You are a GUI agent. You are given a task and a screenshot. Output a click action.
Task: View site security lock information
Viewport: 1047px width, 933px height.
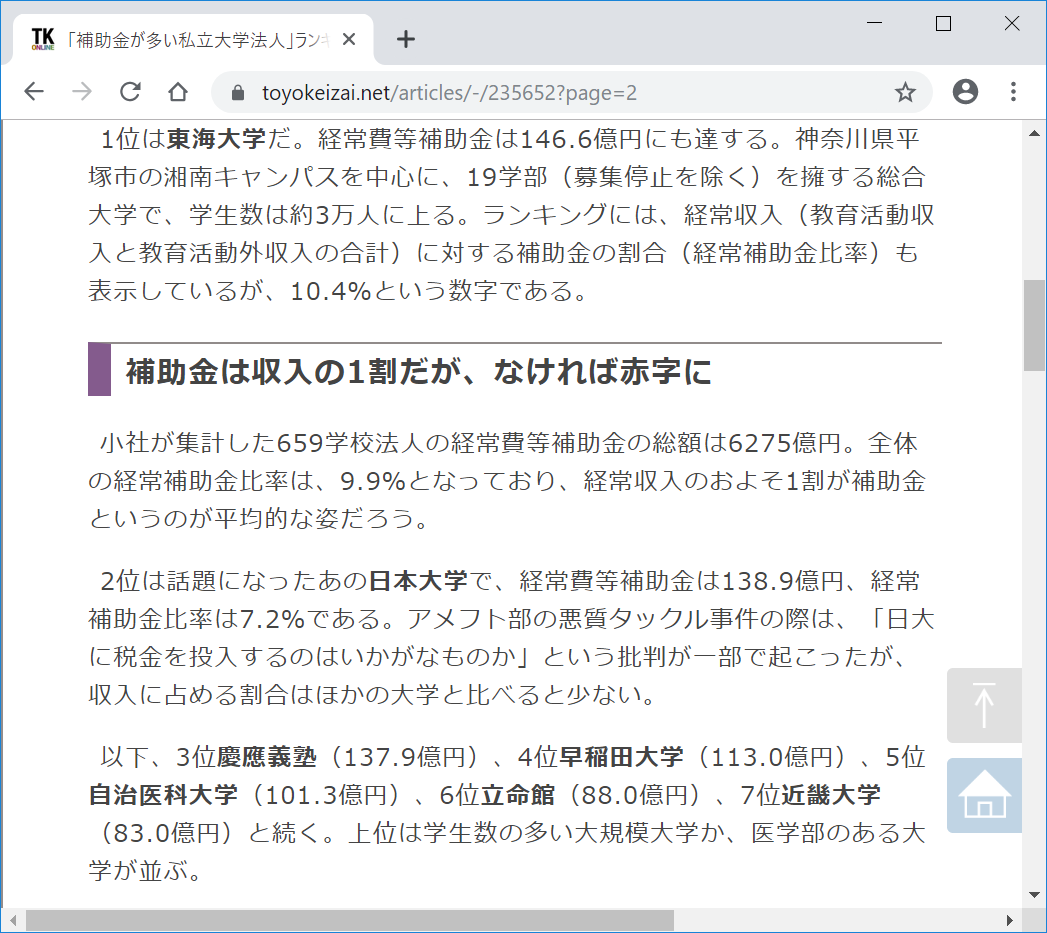tap(238, 93)
